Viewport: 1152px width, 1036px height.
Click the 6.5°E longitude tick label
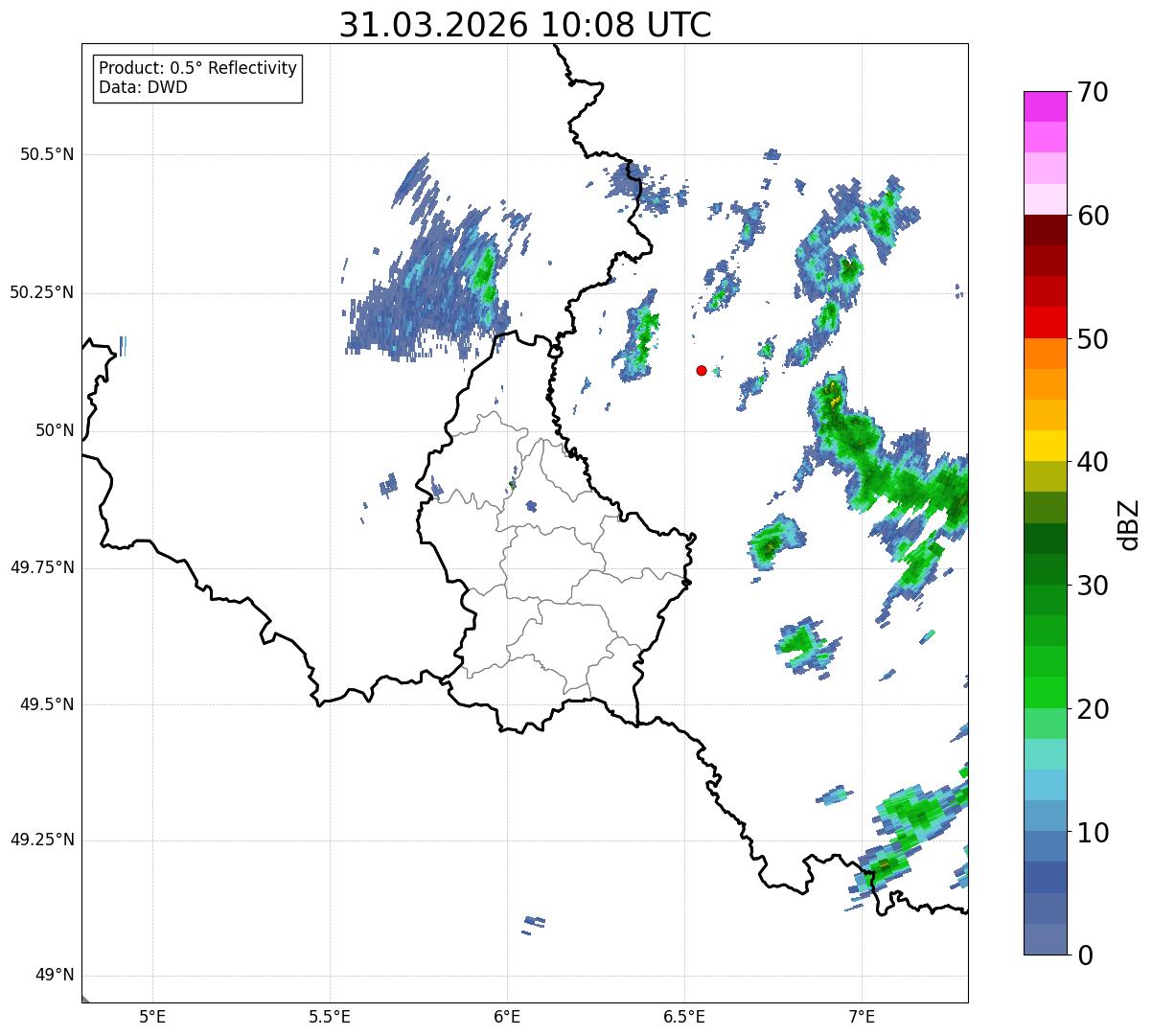[684, 1016]
